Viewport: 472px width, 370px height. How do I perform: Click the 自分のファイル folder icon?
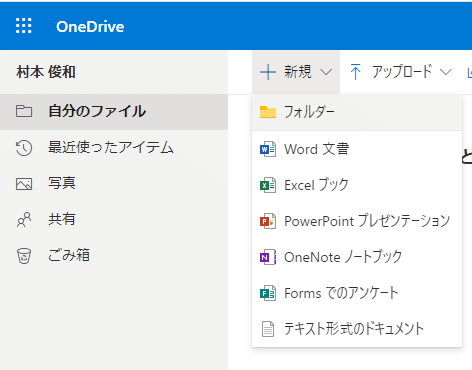pyautogui.click(x=24, y=111)
